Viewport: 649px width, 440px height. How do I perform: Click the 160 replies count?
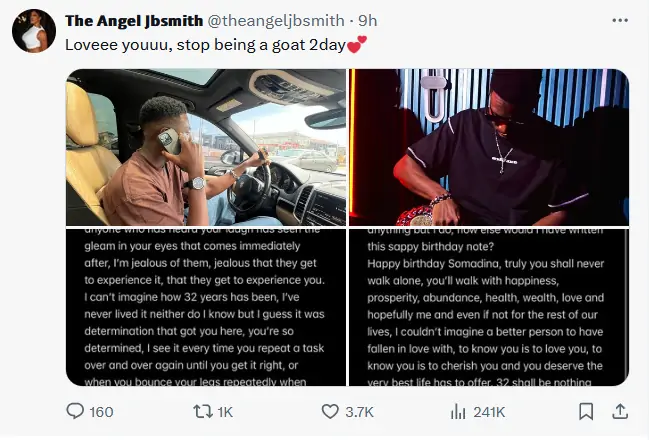click(102, 412)
